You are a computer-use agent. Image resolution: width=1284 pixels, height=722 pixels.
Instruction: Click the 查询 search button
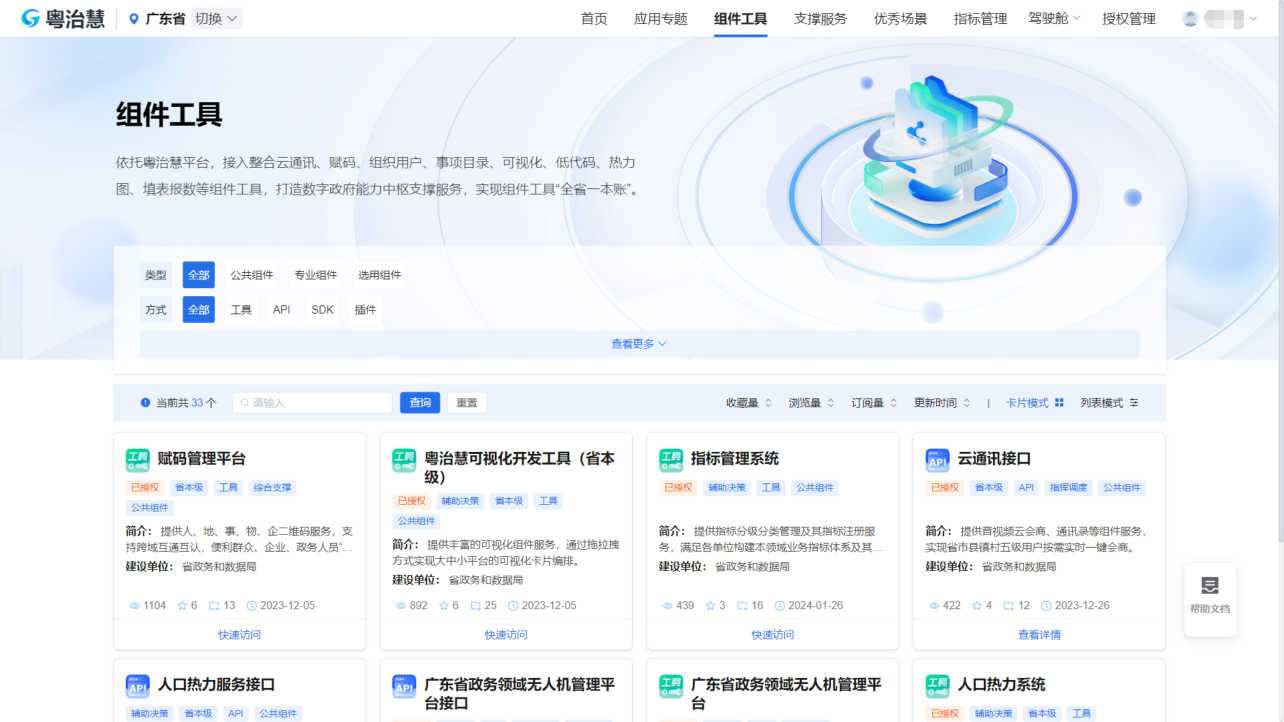(x=420, y=403)
